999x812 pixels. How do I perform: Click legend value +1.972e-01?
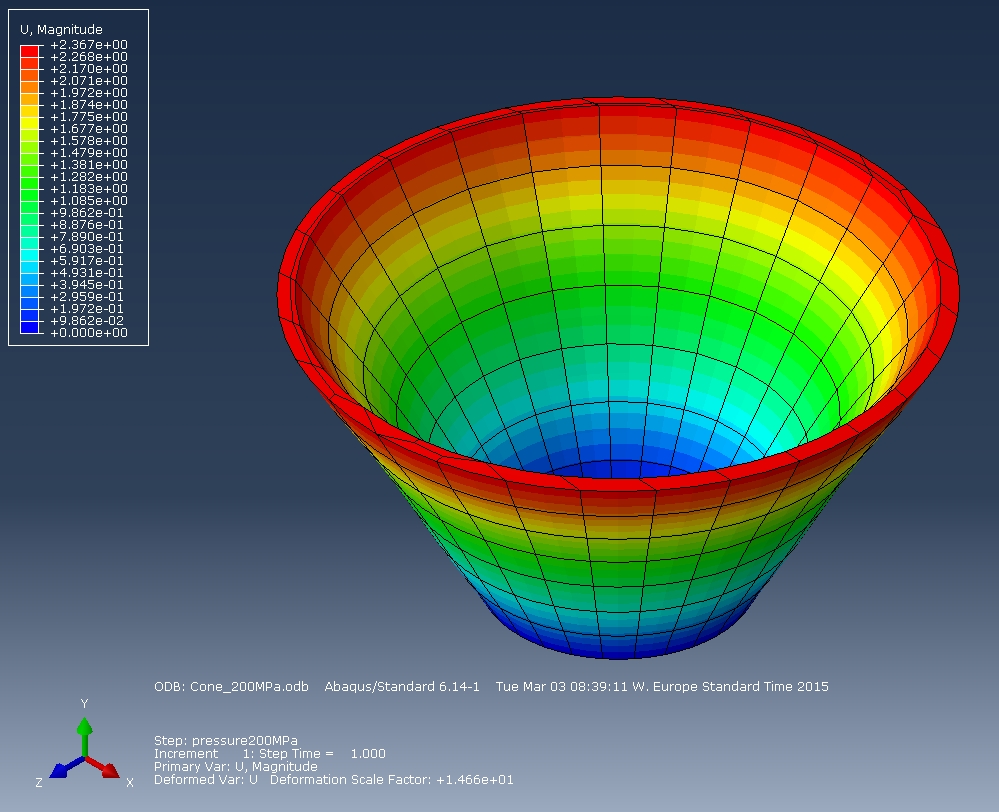(x=87, y=309)
